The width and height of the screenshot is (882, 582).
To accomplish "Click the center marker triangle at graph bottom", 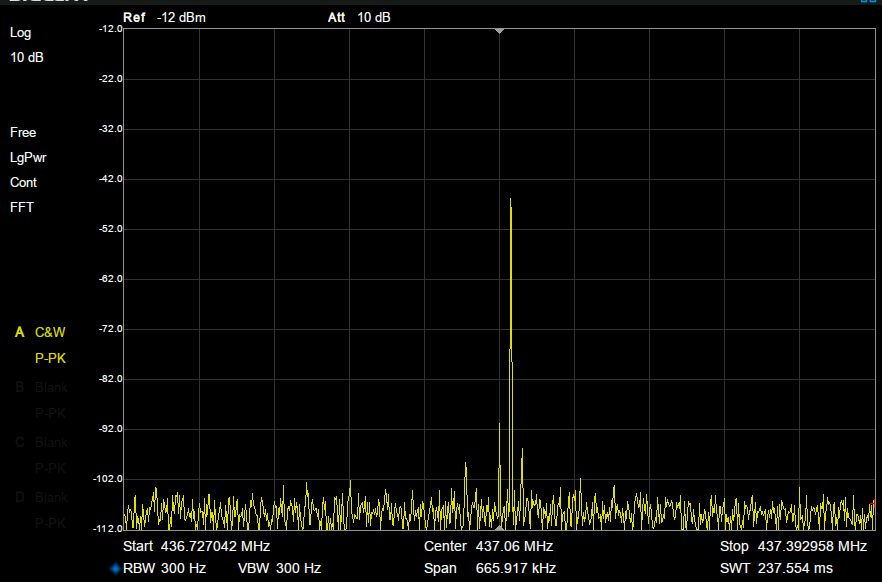I will click(499, 527).
